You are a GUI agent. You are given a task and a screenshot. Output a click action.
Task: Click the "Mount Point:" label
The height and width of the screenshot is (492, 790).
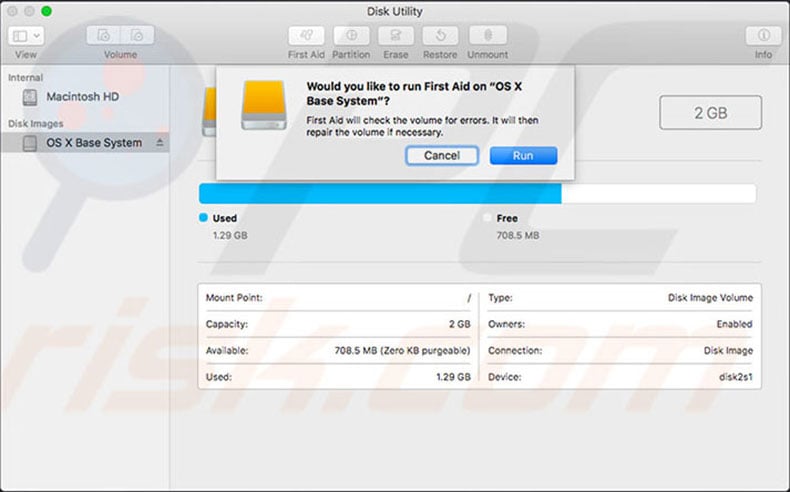[234, 298]
